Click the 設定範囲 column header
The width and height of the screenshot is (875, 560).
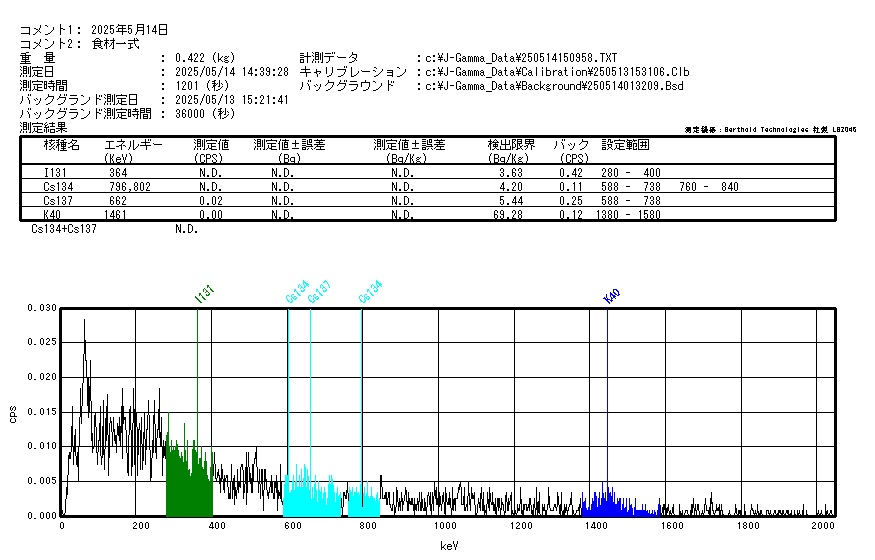point(625,146)
